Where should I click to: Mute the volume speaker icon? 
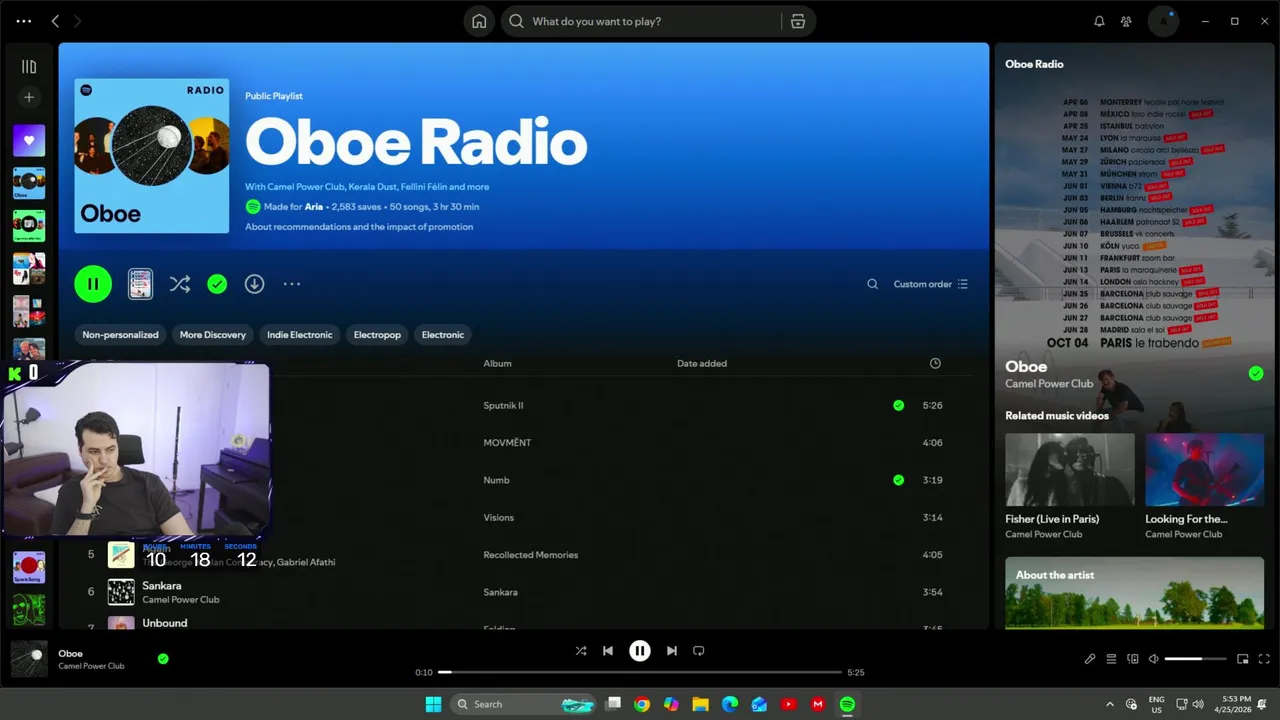click(x=1153, y=659)
